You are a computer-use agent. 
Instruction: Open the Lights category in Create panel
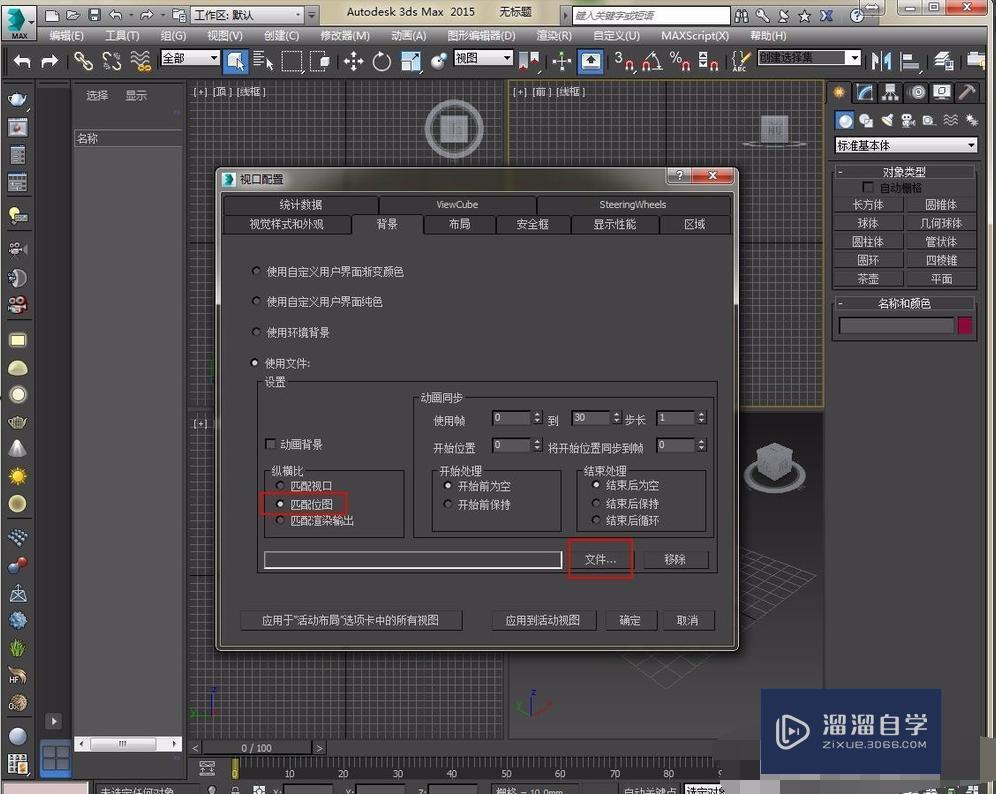tap(888, 119)
